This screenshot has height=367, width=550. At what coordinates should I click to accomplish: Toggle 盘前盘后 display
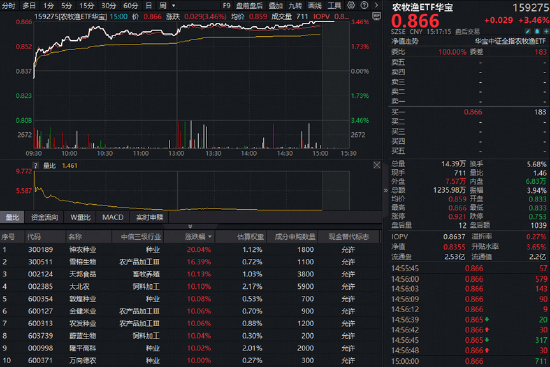(249, 6)
